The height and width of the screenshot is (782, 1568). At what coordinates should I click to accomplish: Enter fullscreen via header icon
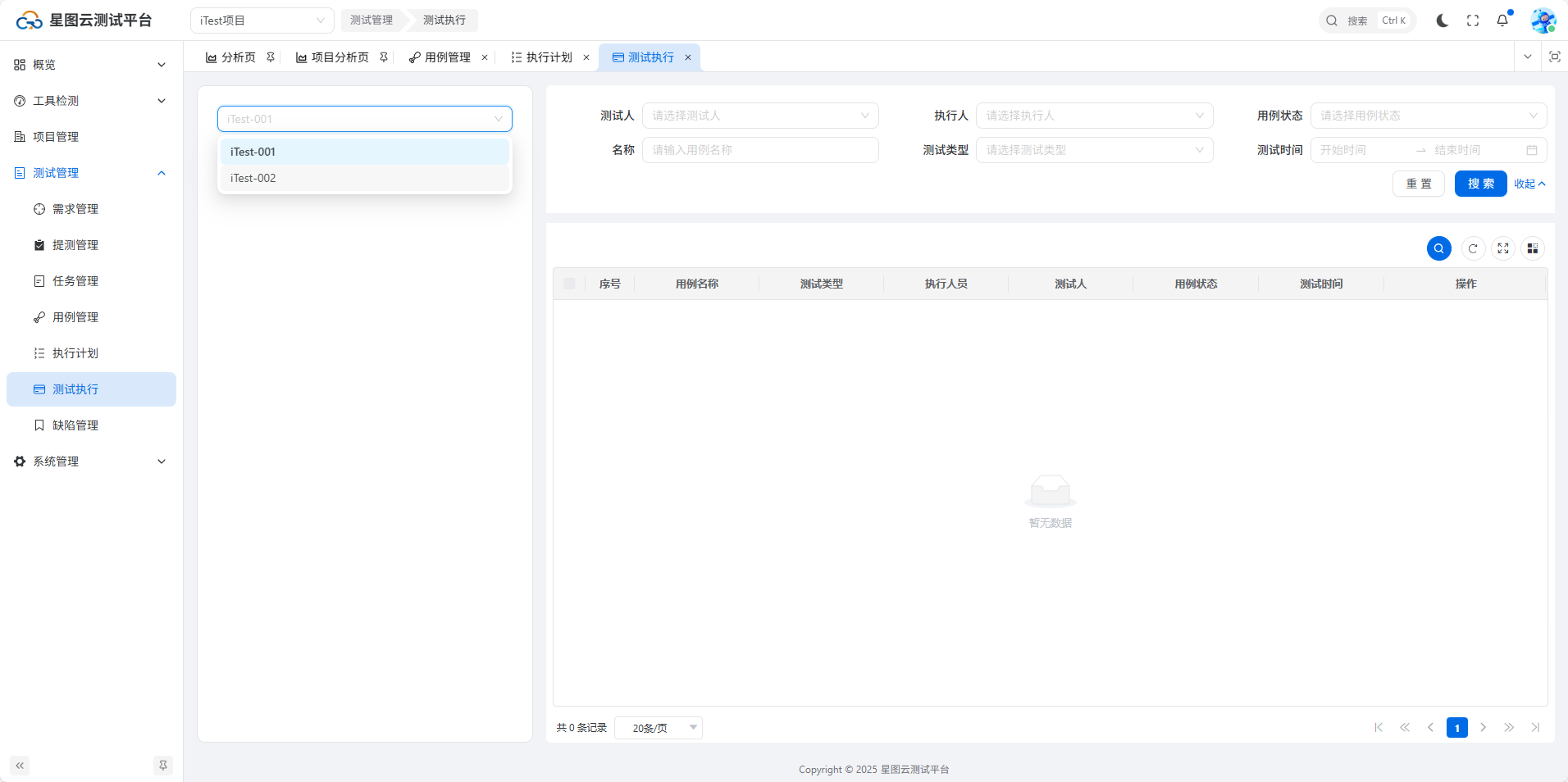click(x=1473, y=20)
